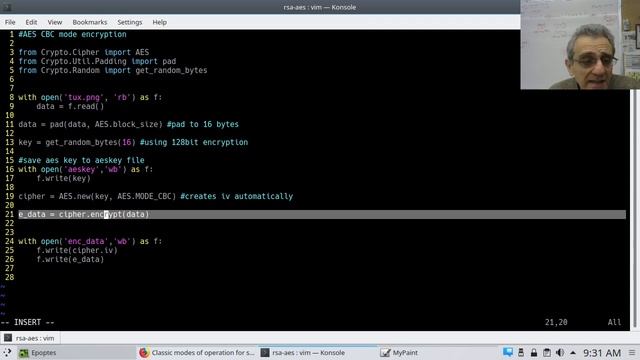Viewport: 640px width, 360px height.
Task: Open the Settings menu
Action: (130, 22)
